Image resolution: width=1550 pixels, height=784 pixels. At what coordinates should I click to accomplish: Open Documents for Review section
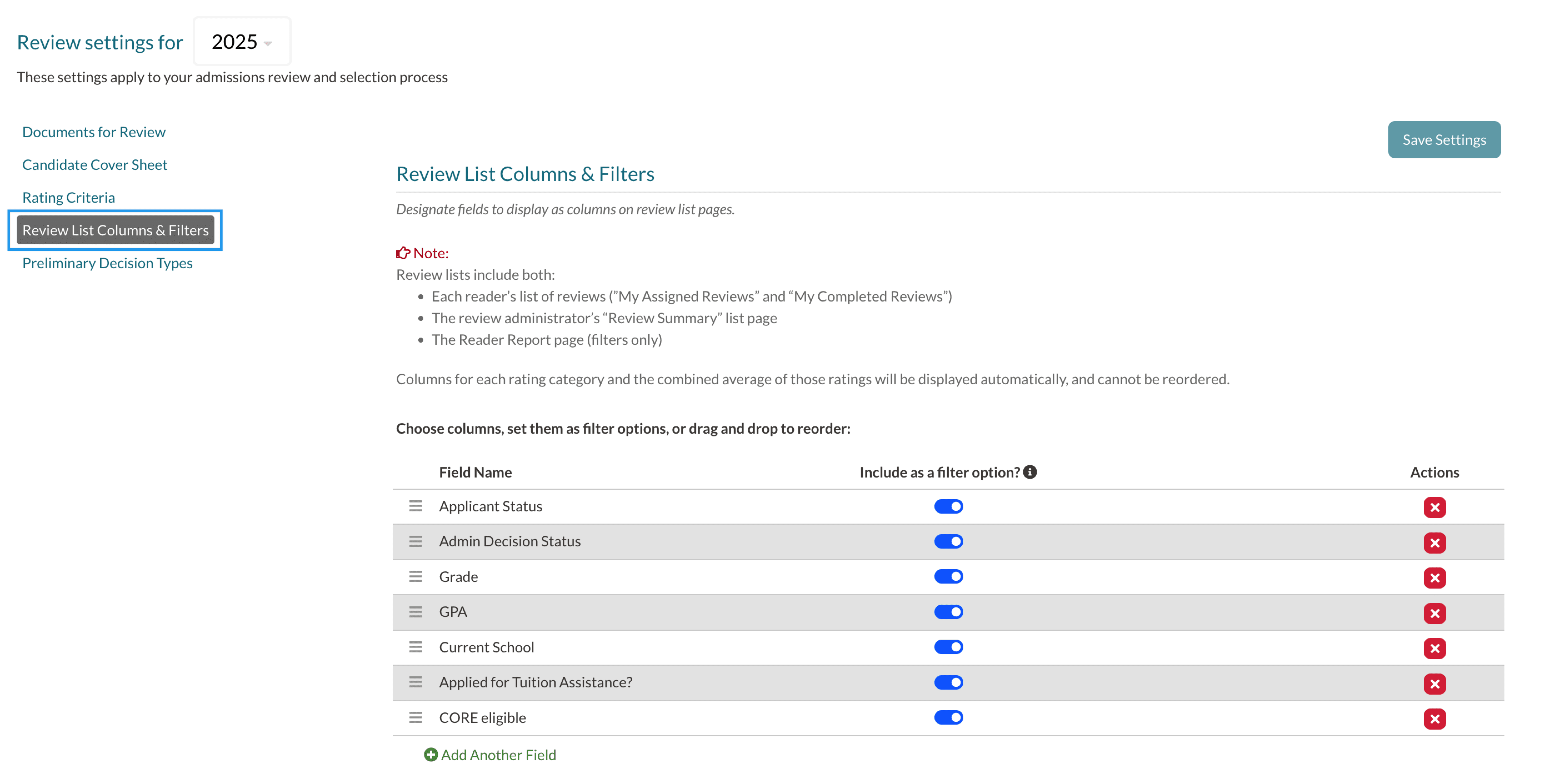coord(94,132)
